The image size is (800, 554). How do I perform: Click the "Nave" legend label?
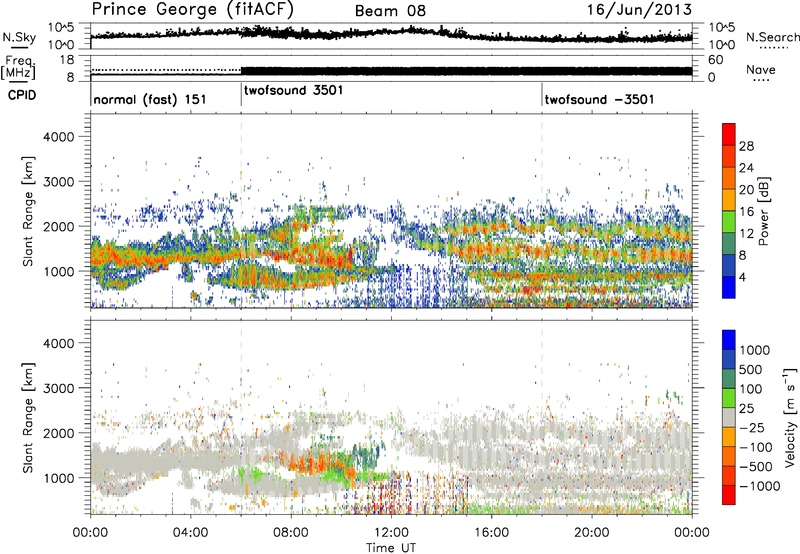pyautogui.click(x=761, y=70)
